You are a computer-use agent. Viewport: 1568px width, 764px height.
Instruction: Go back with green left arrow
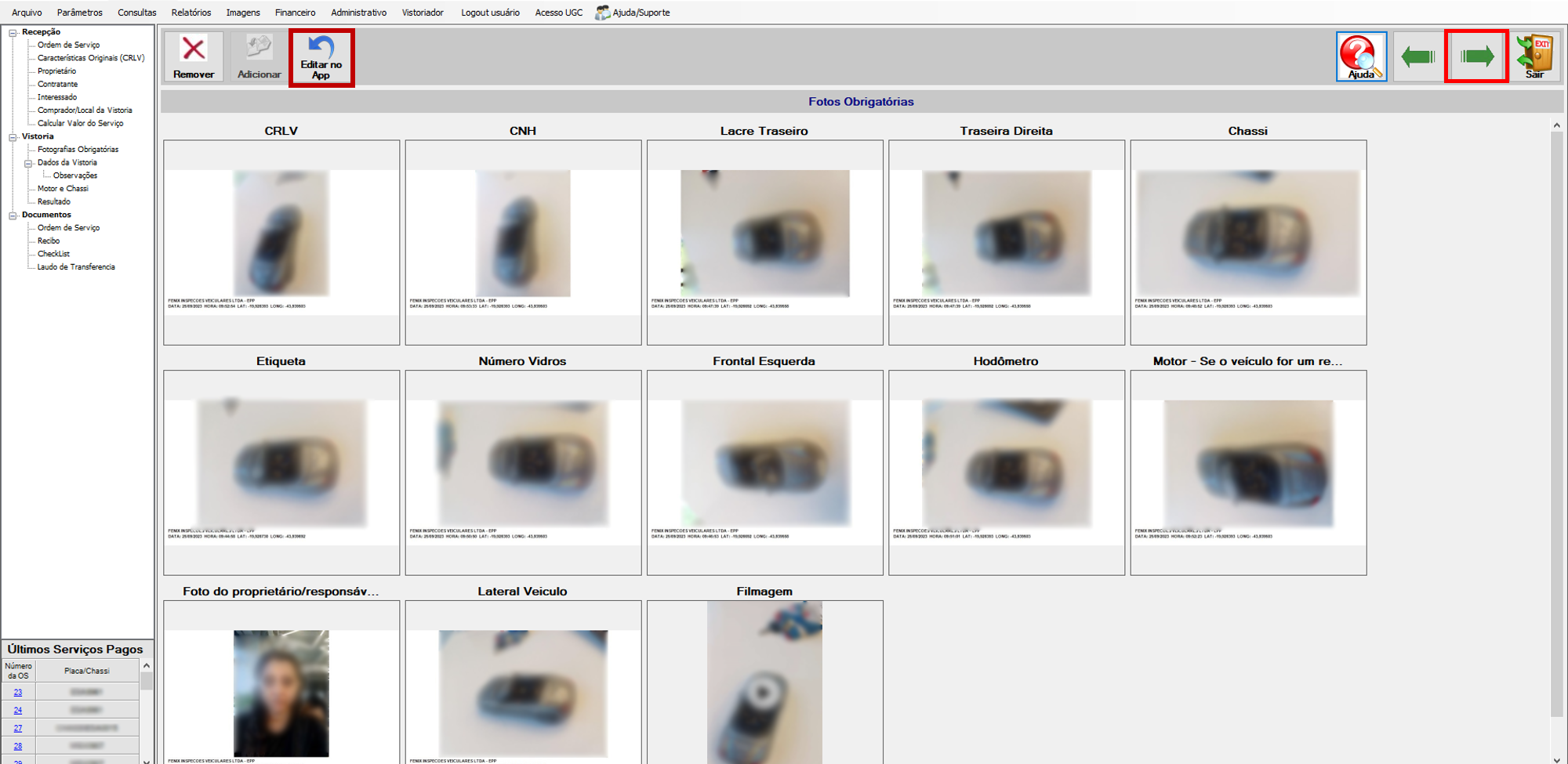pos(1417,56)
